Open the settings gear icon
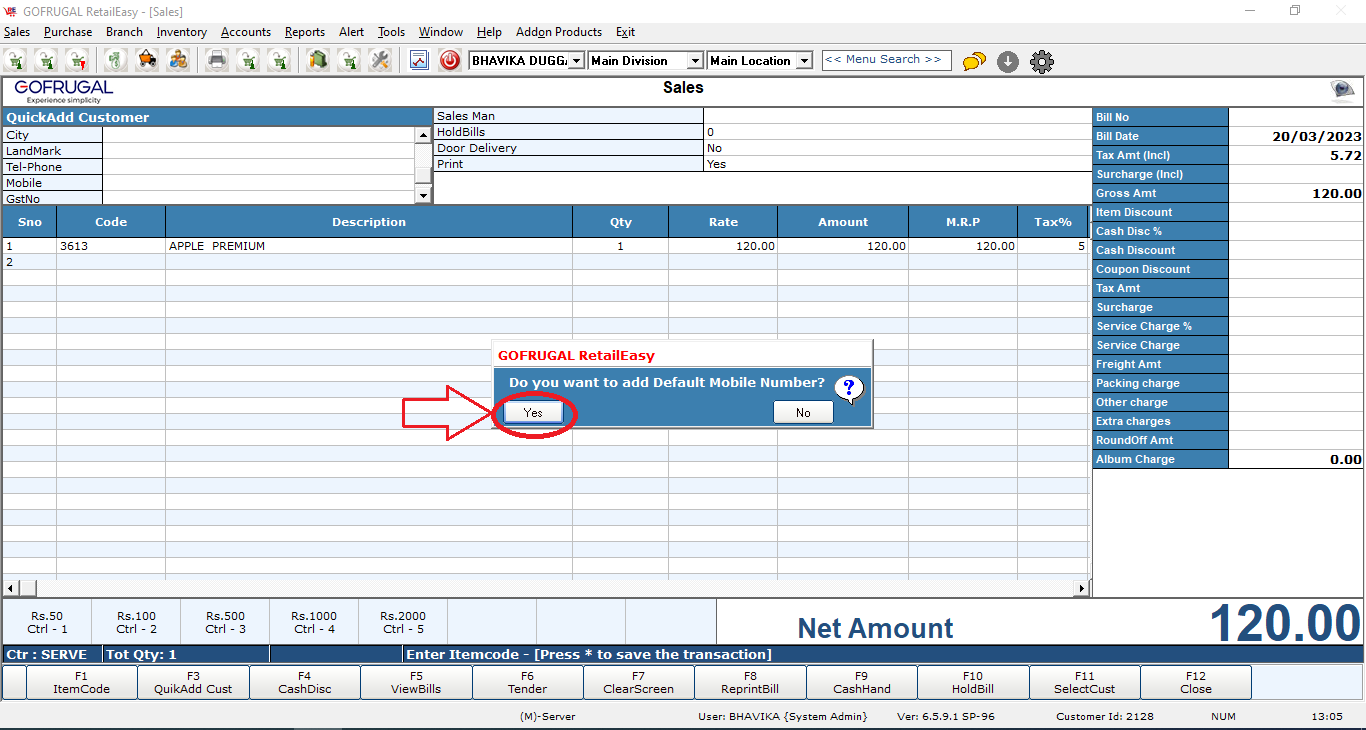This screenshot has height=730, width=1366. 1041,62
